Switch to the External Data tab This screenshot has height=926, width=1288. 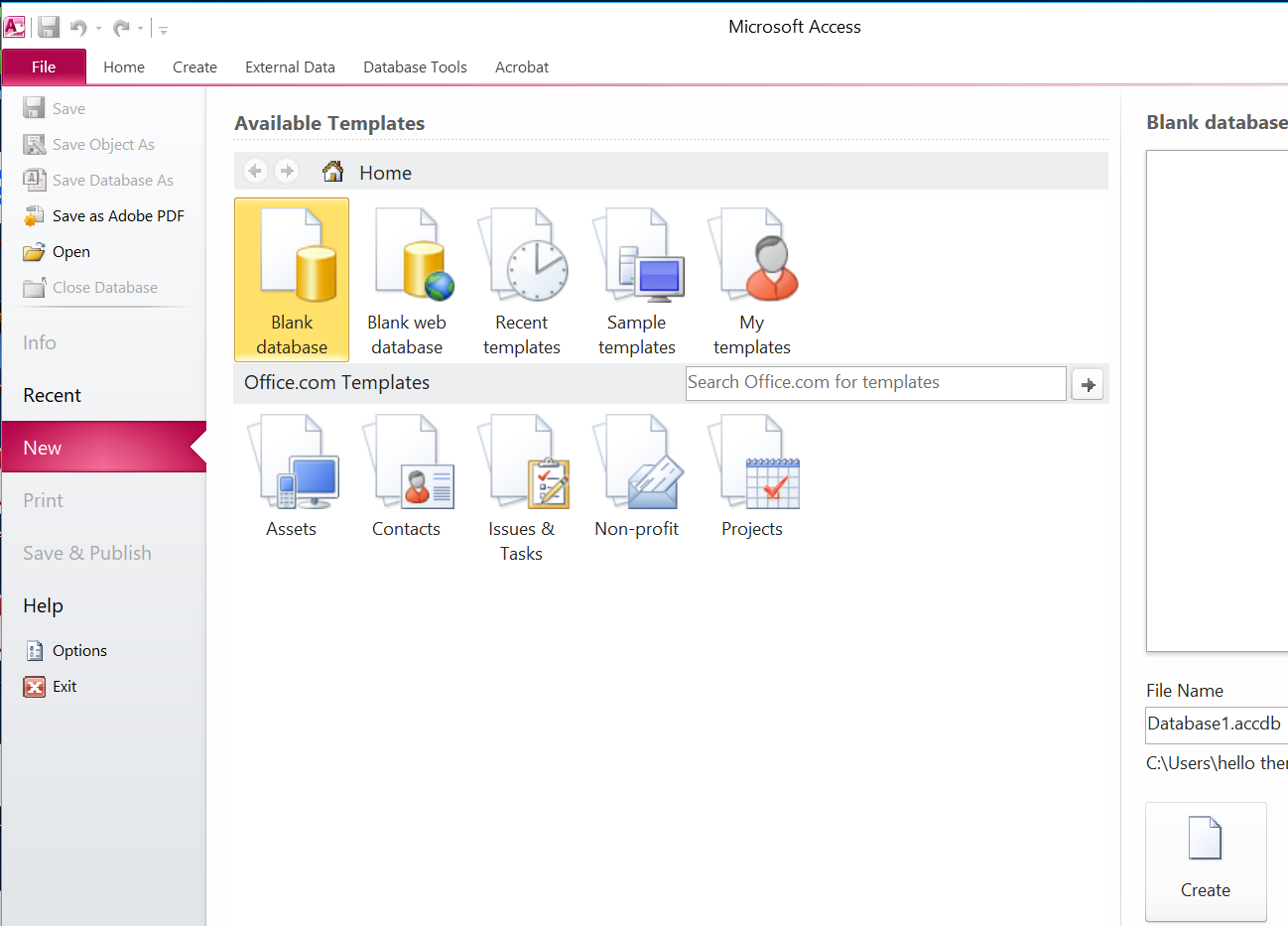290,66
